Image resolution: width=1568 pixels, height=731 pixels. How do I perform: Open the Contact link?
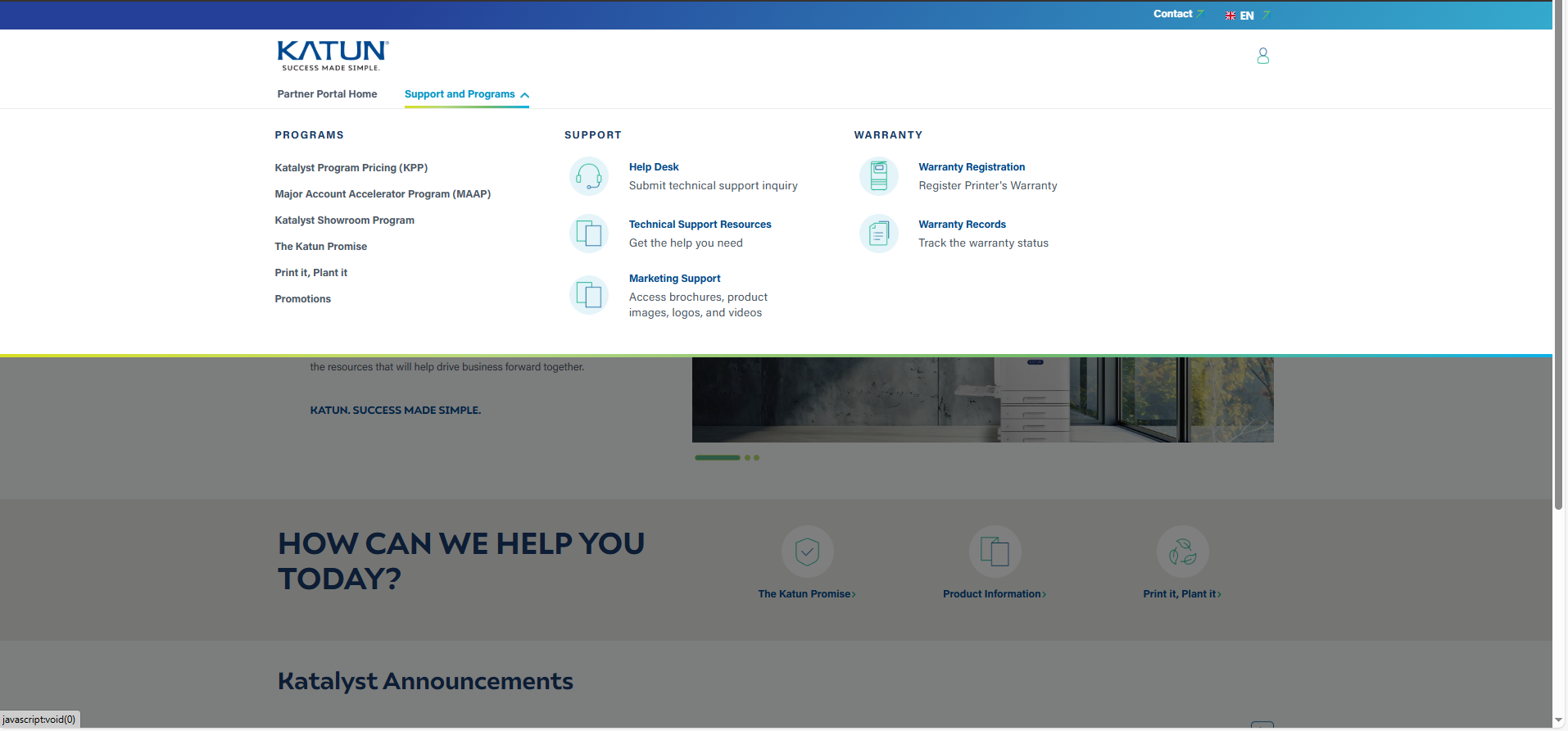pyautogui.click(x=1172, y=14)
